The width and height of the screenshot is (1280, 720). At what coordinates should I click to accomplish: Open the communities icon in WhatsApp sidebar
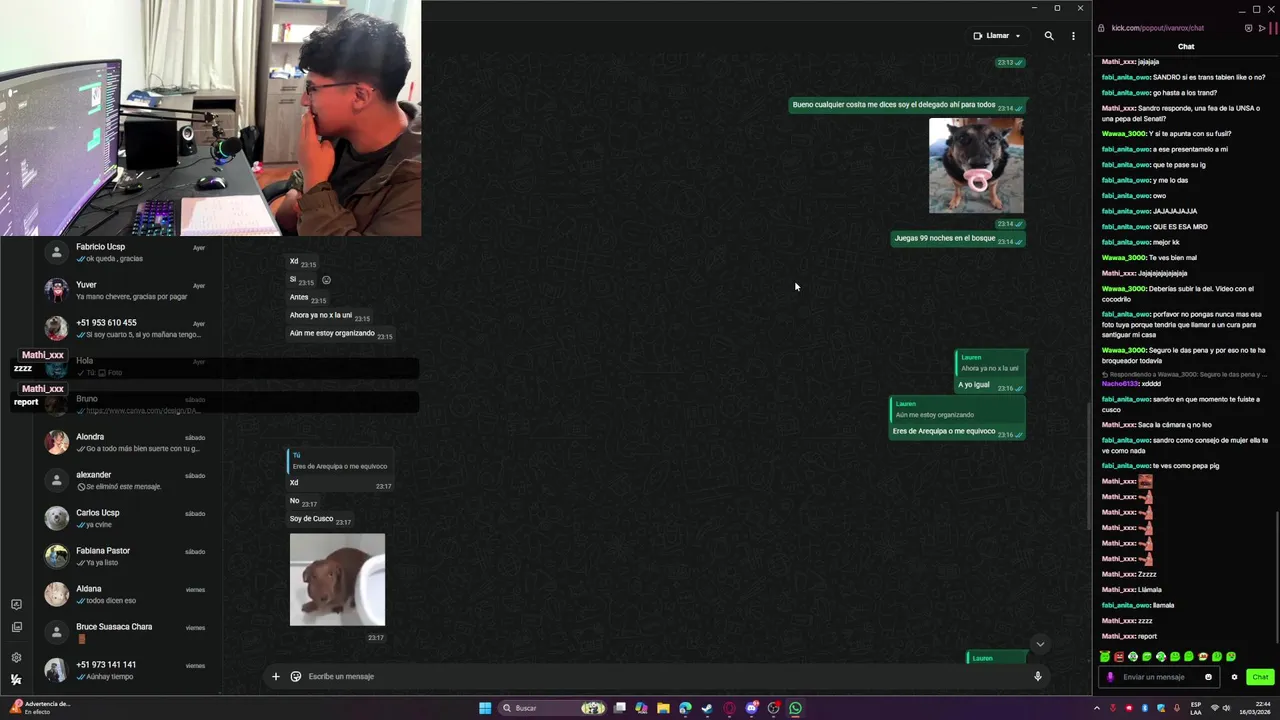[16, 605]
